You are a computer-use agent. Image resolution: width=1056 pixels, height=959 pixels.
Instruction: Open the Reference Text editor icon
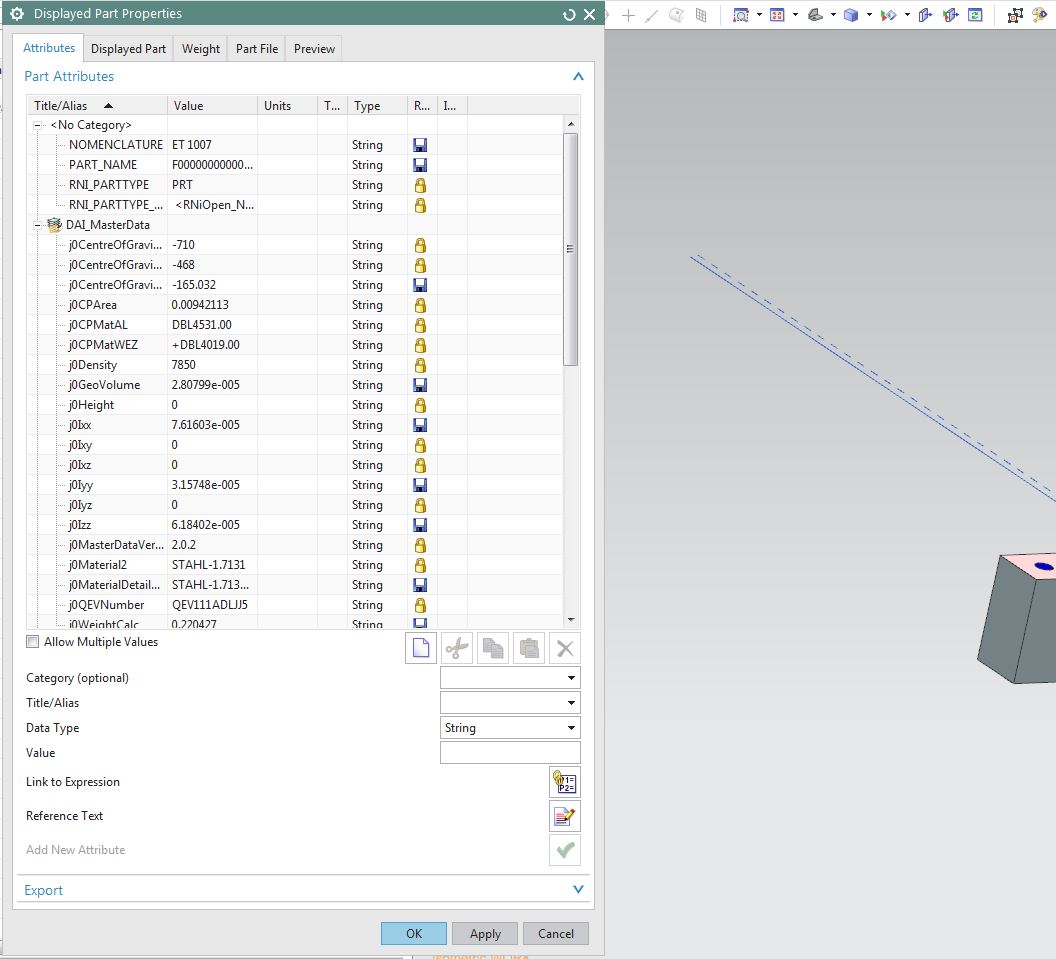point(565,816)
